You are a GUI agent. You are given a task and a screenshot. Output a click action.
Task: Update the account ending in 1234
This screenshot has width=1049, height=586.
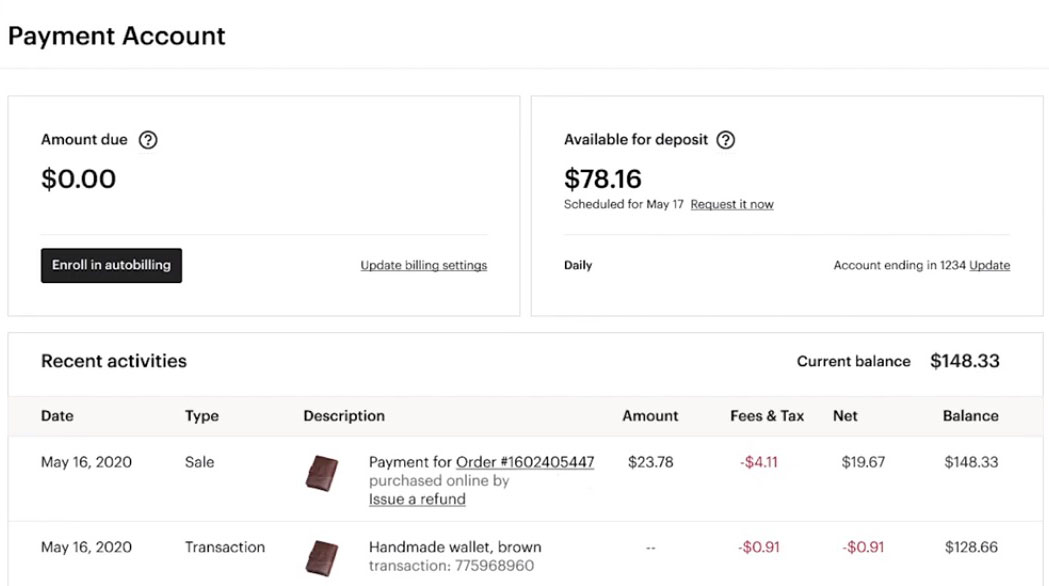(x=989, y=265)
